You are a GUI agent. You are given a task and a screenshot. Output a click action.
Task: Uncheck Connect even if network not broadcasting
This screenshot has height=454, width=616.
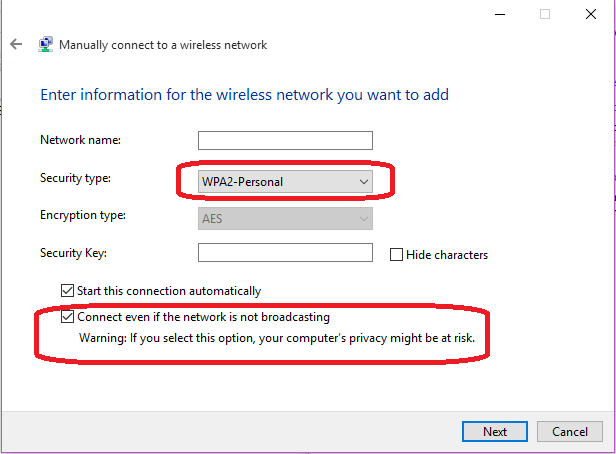67,317
